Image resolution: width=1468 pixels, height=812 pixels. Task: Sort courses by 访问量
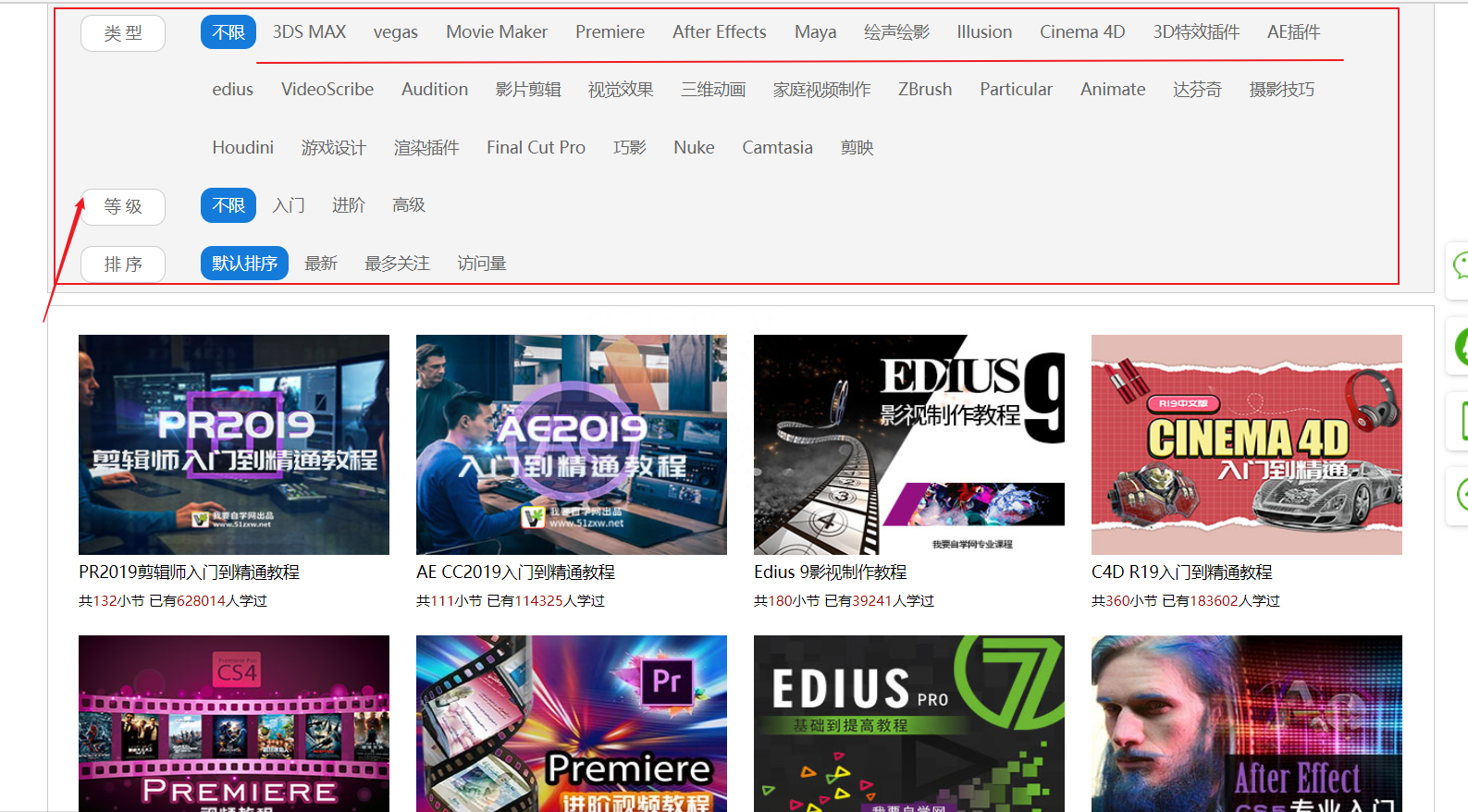[481, 264]
